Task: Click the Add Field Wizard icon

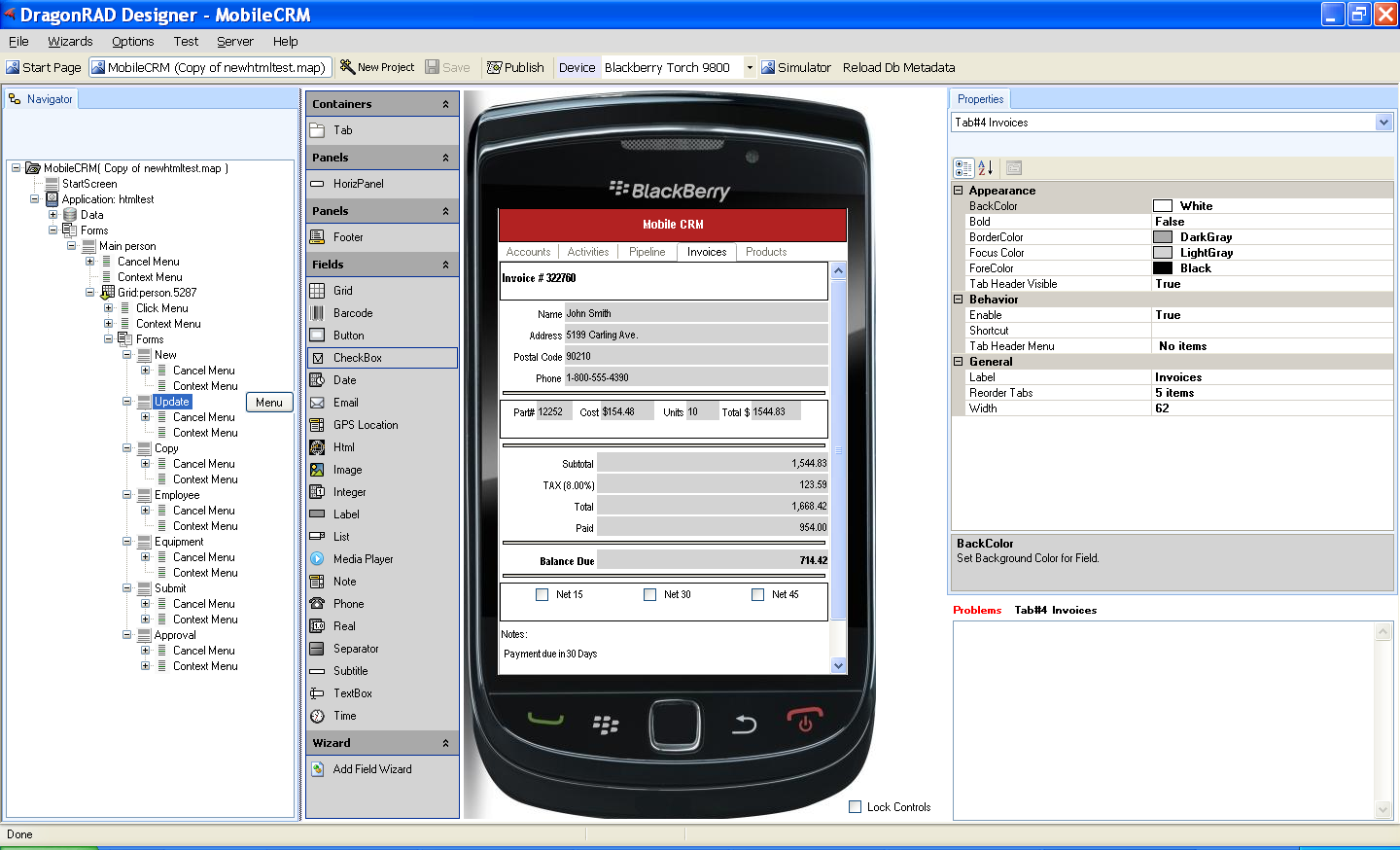Action: 317,769
